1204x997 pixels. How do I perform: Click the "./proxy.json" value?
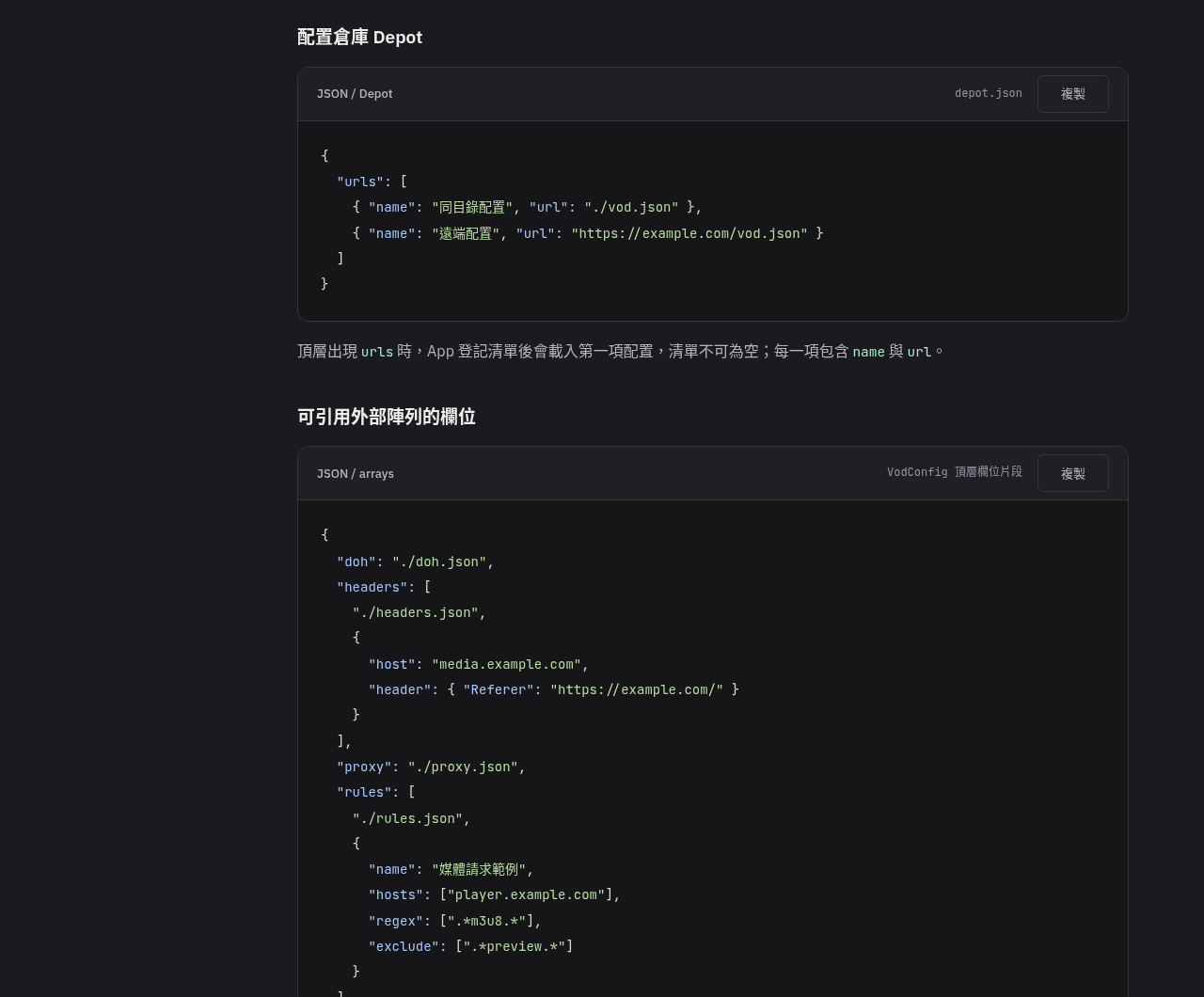(463, 767)
